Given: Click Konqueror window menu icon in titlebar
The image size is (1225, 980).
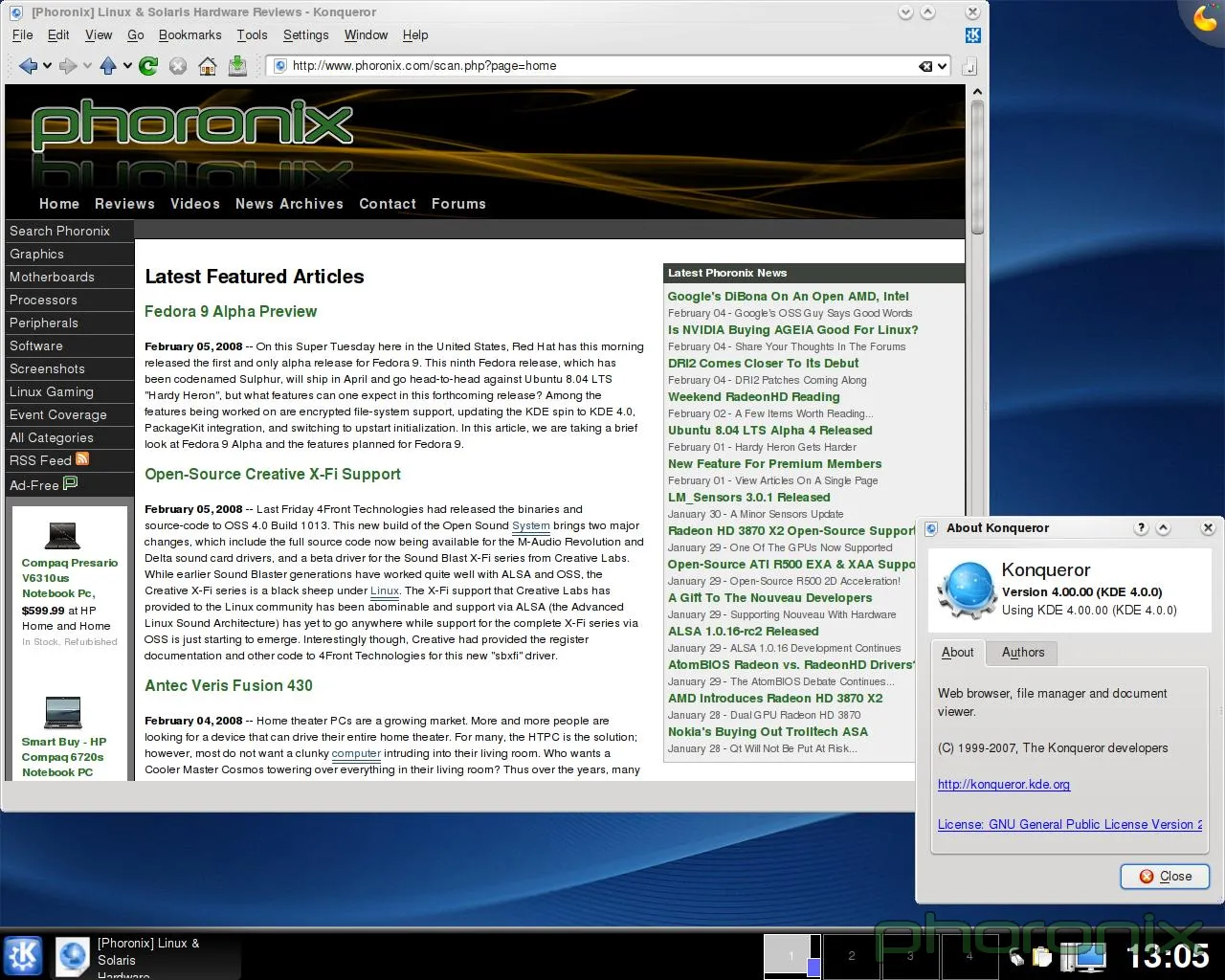Looking at the screenshot, I should (15, 12).
